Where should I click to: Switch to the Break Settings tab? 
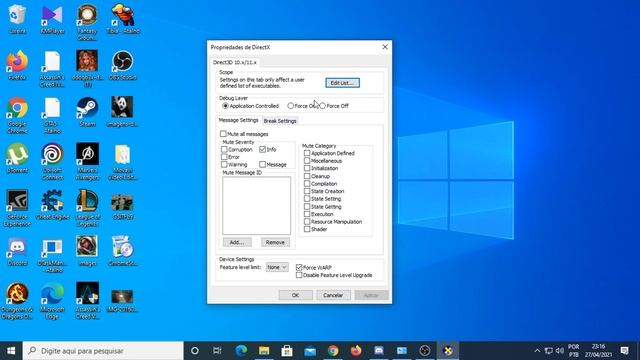click(x=280, y=121)
